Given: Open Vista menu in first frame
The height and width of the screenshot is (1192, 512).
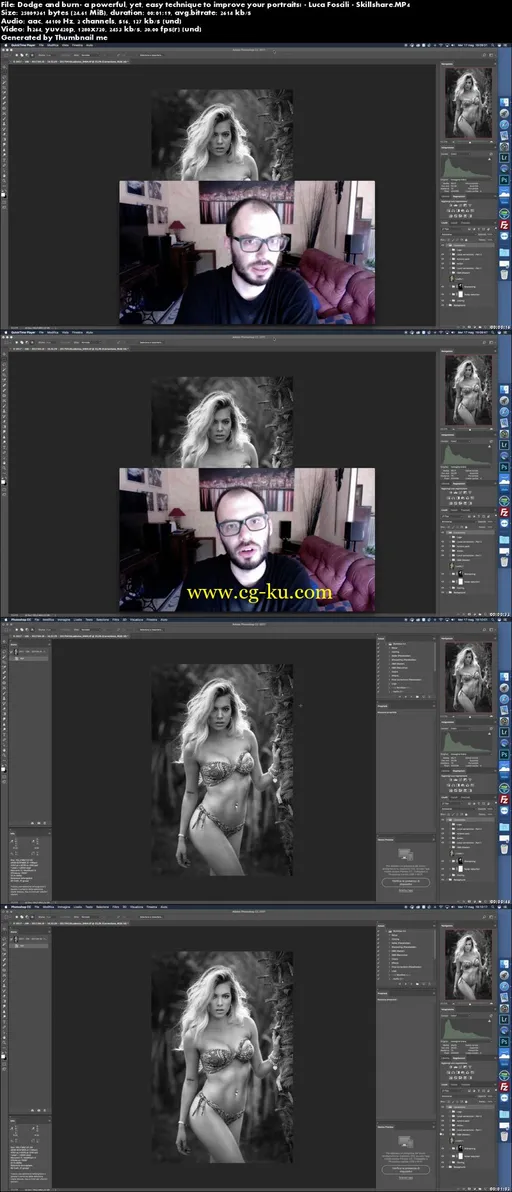Looking at the screenshot, I should coord(65,47).
